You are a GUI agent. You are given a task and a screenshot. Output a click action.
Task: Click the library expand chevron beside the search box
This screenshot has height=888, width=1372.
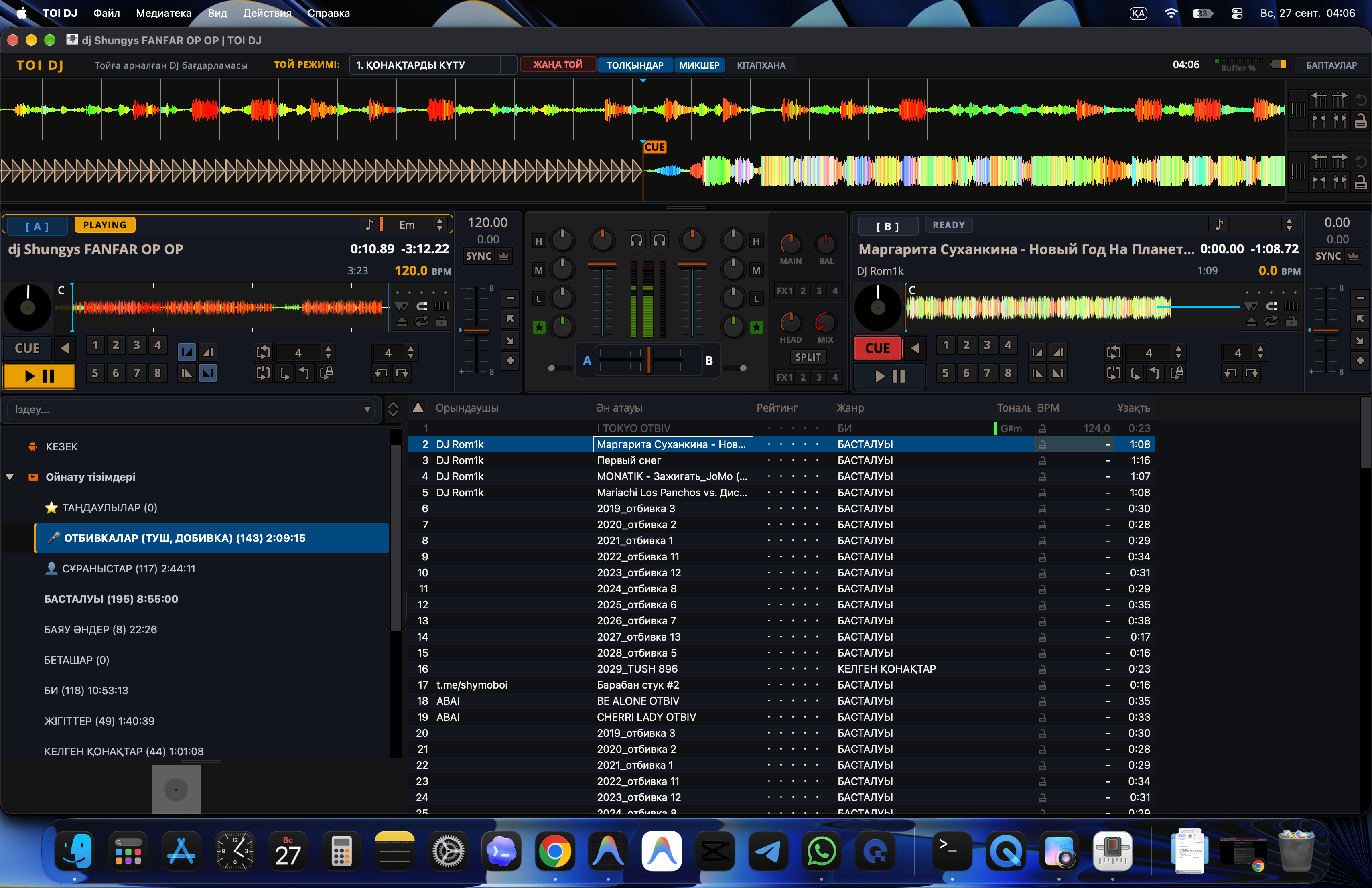point(393,409)
